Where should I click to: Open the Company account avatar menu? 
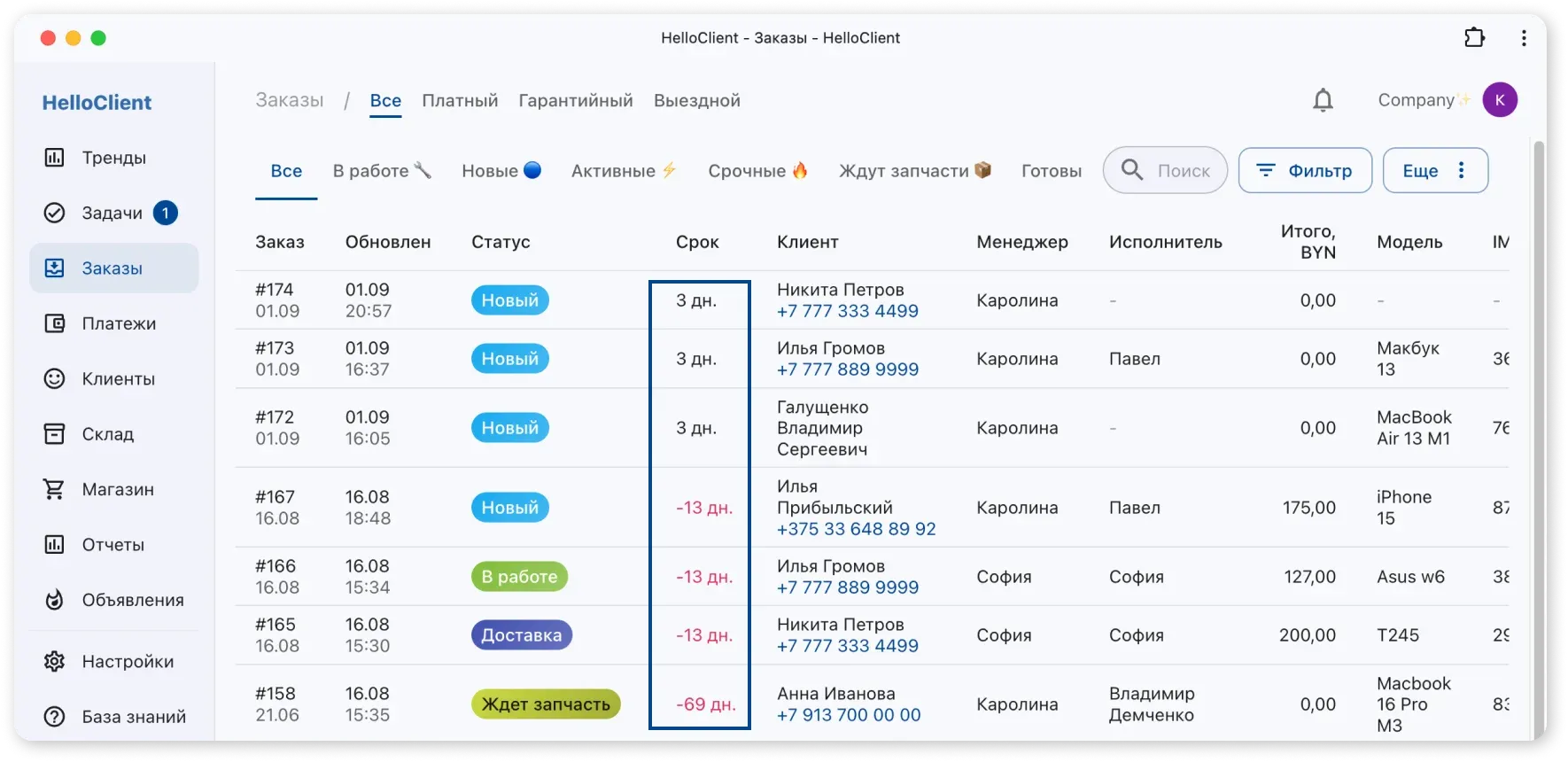[1500, 99]
